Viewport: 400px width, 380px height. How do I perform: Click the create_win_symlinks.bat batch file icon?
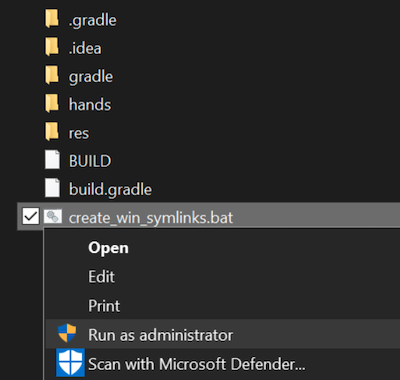pos(53,217)
